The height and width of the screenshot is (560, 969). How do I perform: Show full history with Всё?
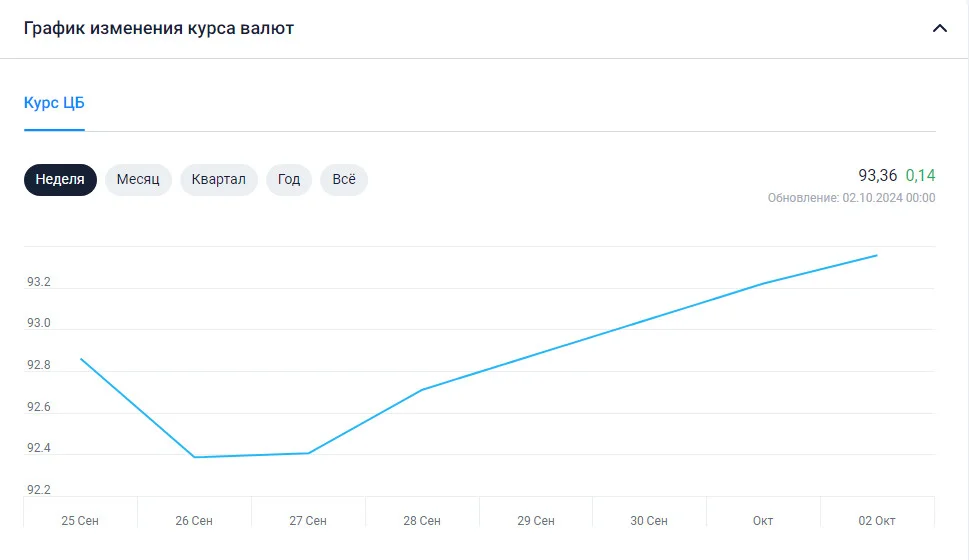[x=344, y=179]
